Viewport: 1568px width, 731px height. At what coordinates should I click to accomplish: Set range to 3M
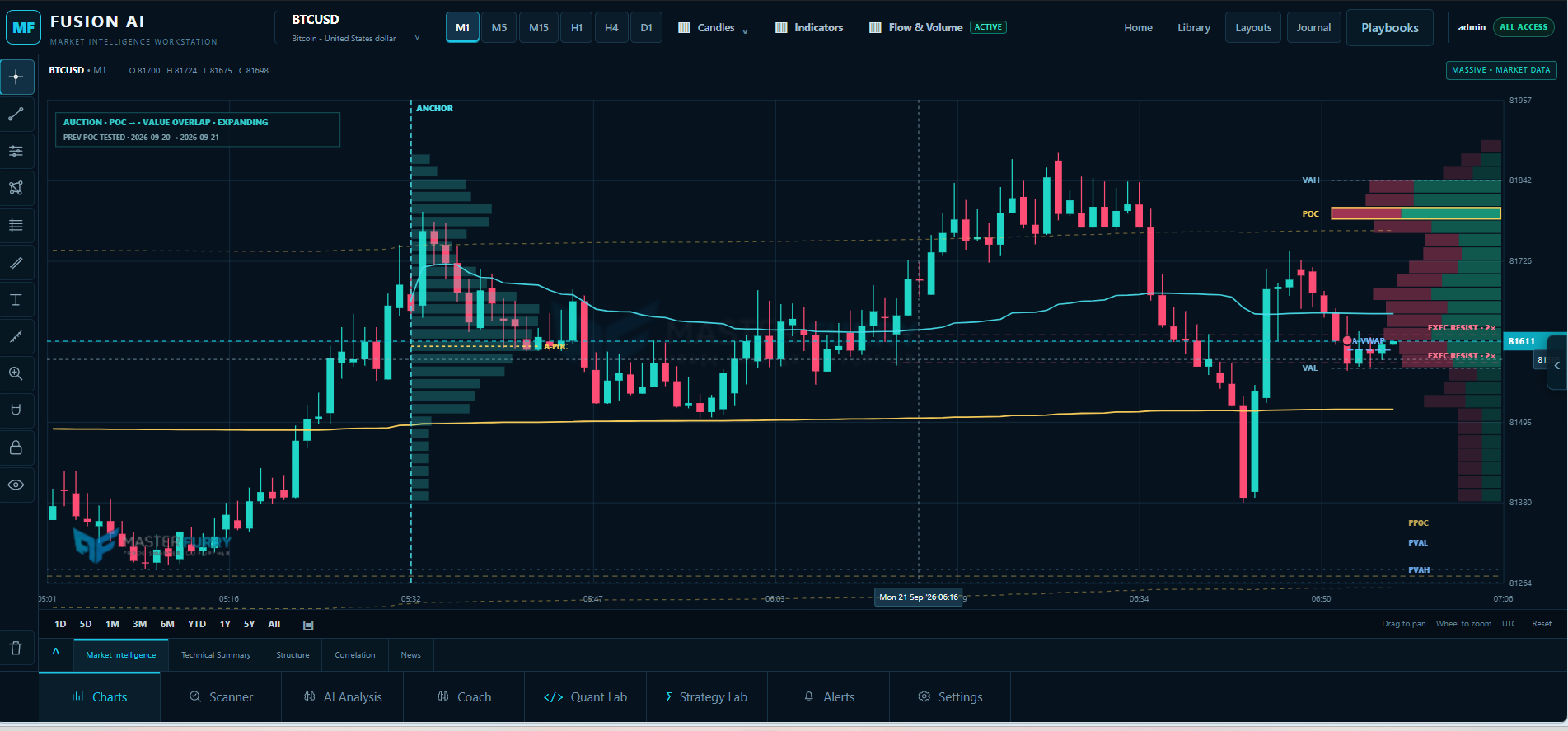140,625
